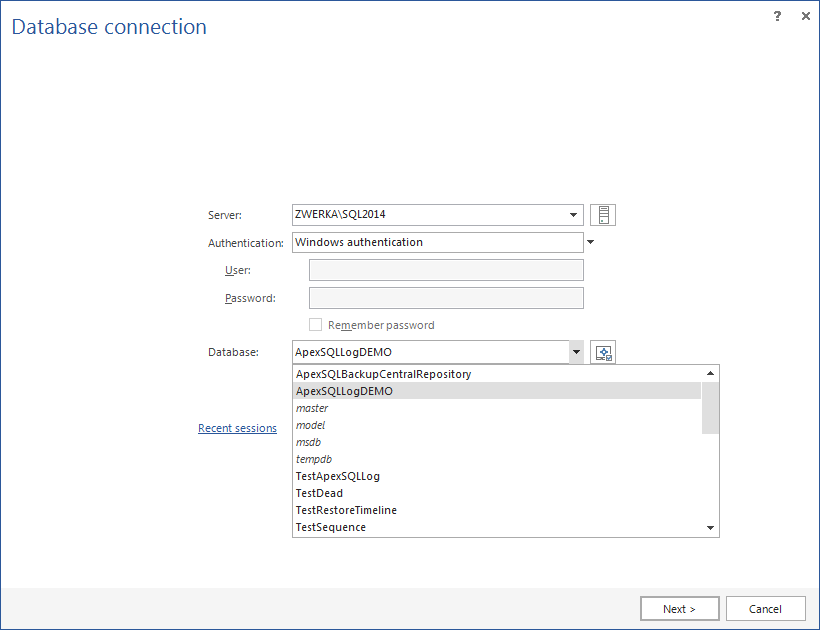This screenshot has width=820, height=630.
Task: Select TestApexSQLLog from the list
Action: pos(497,476)
